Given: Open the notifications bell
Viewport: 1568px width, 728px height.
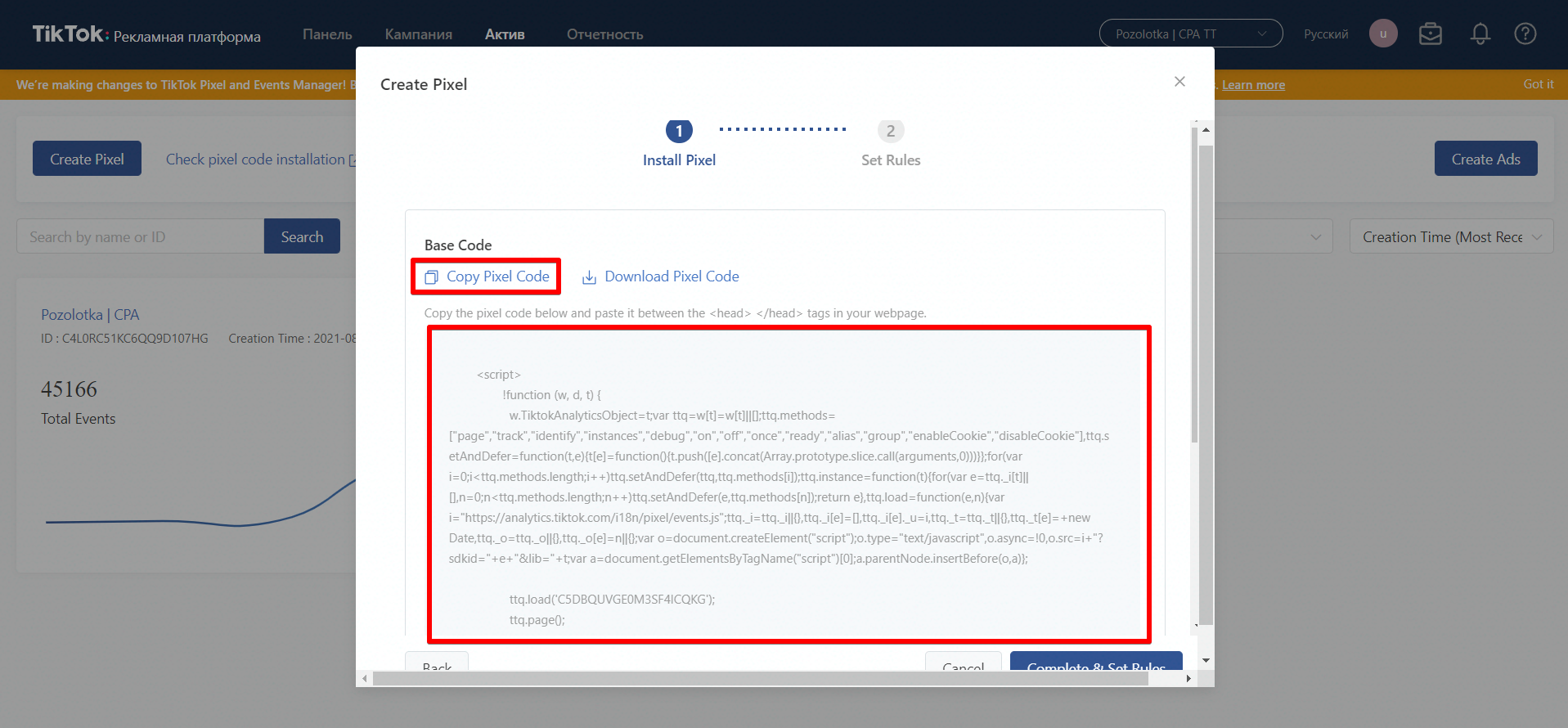Looking at the screenshot, I should [x=1480, y=34].
